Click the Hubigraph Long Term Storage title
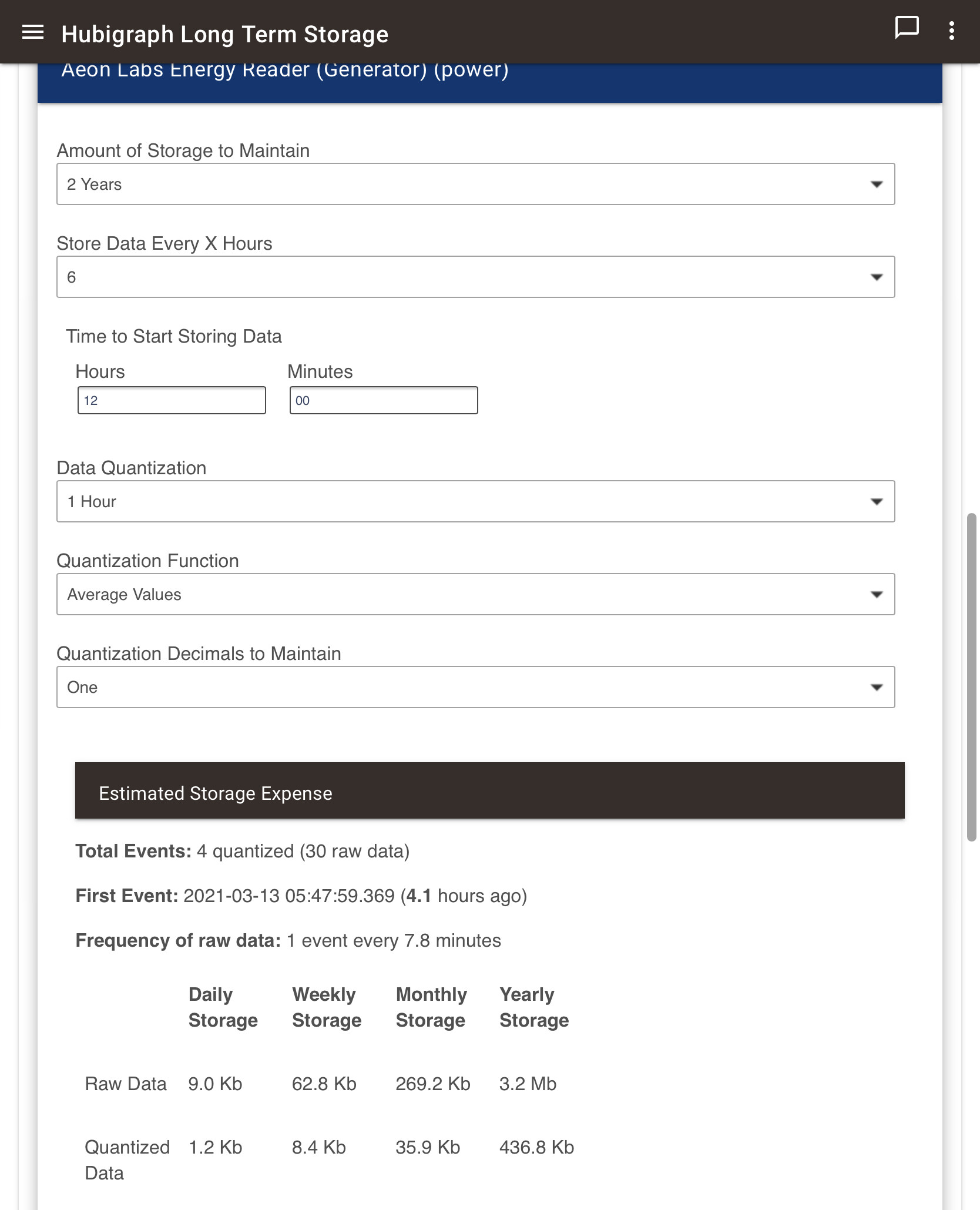980x1210 pixels. (224, 34)
